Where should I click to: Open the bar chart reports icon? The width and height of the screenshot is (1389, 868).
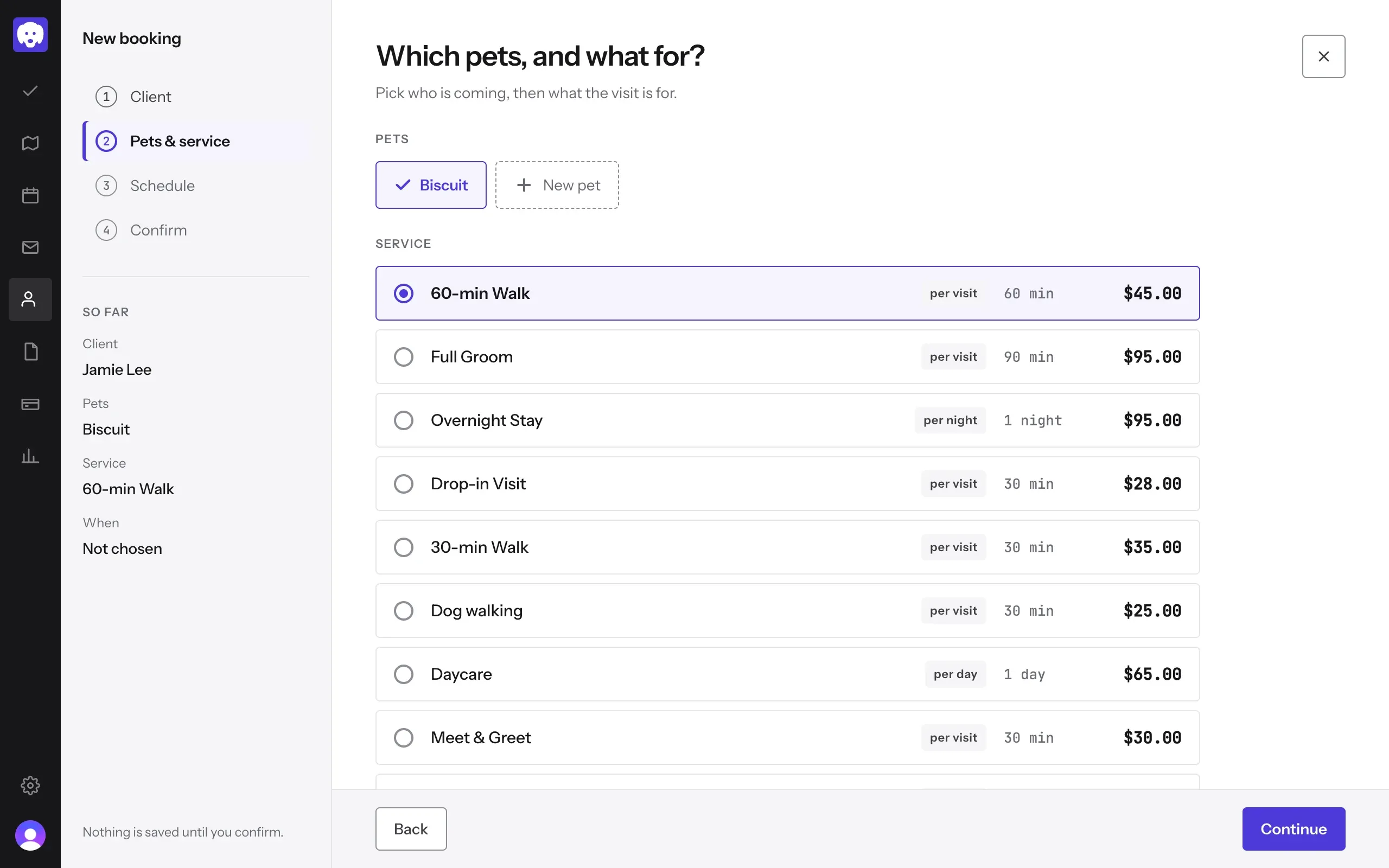pyautogui.click(x=30, y=456)
